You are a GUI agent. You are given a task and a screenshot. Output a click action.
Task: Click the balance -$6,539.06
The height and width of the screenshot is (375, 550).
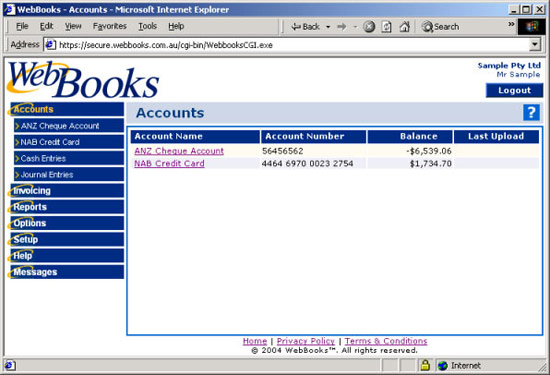point(429,151)
